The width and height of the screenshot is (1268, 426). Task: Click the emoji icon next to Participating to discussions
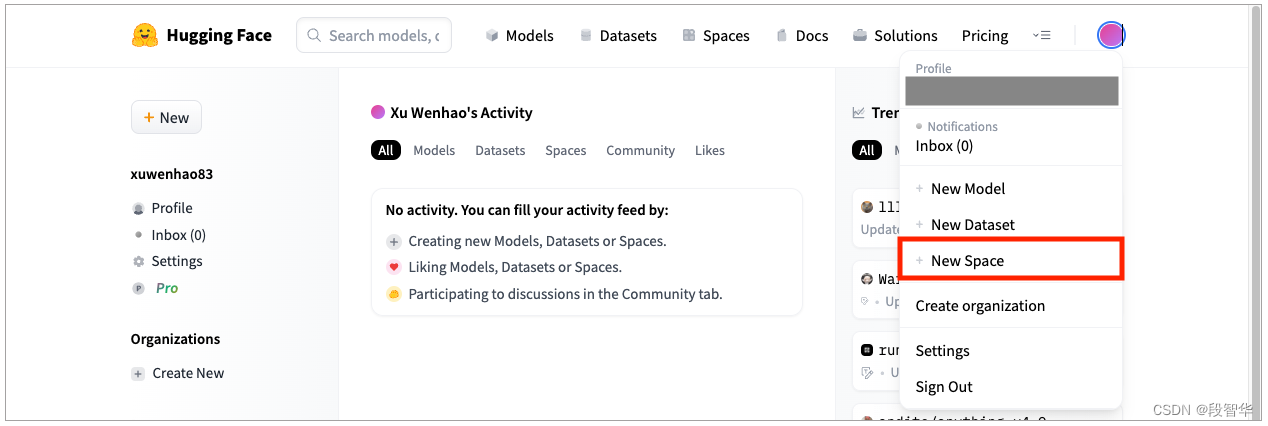(394, 294)
